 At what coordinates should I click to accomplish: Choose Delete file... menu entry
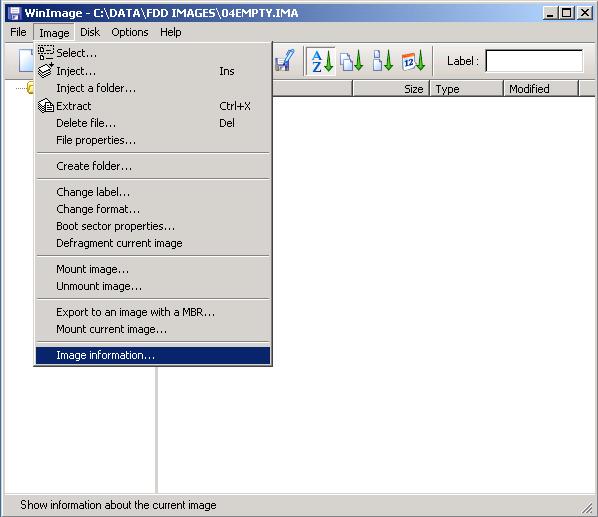(x=153, y=123)
